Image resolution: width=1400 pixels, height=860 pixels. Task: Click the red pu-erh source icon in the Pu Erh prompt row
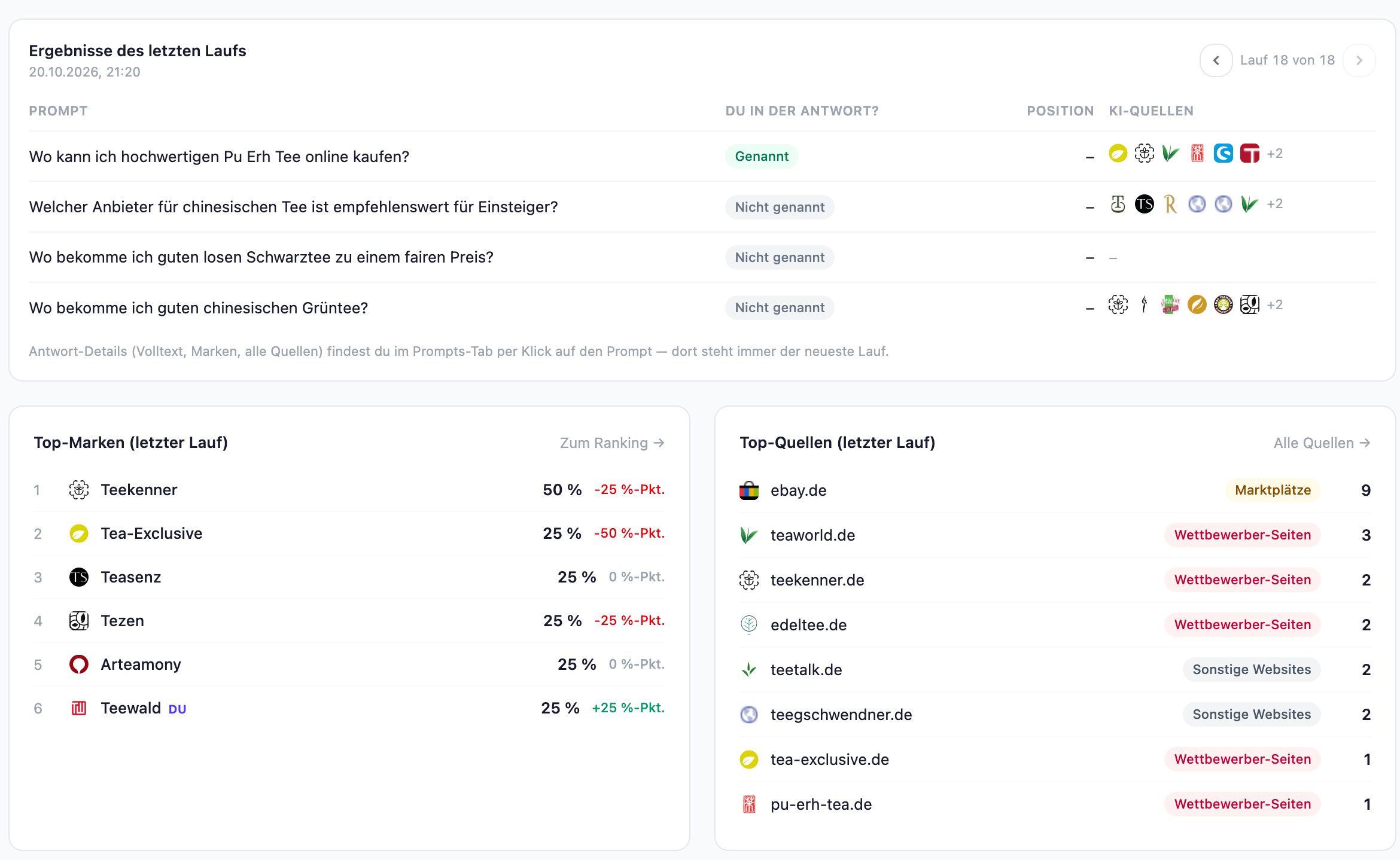coord(1197,154)
